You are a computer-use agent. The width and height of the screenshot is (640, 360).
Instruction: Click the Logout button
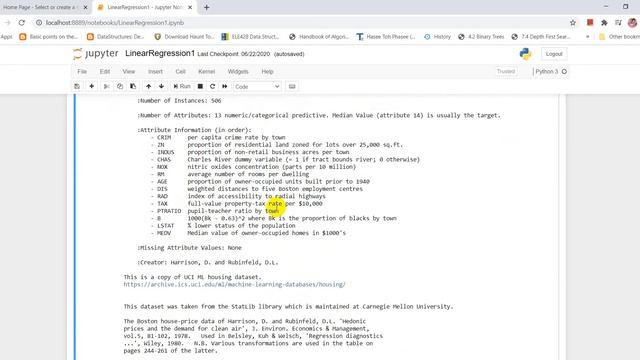tap(554, 54)
